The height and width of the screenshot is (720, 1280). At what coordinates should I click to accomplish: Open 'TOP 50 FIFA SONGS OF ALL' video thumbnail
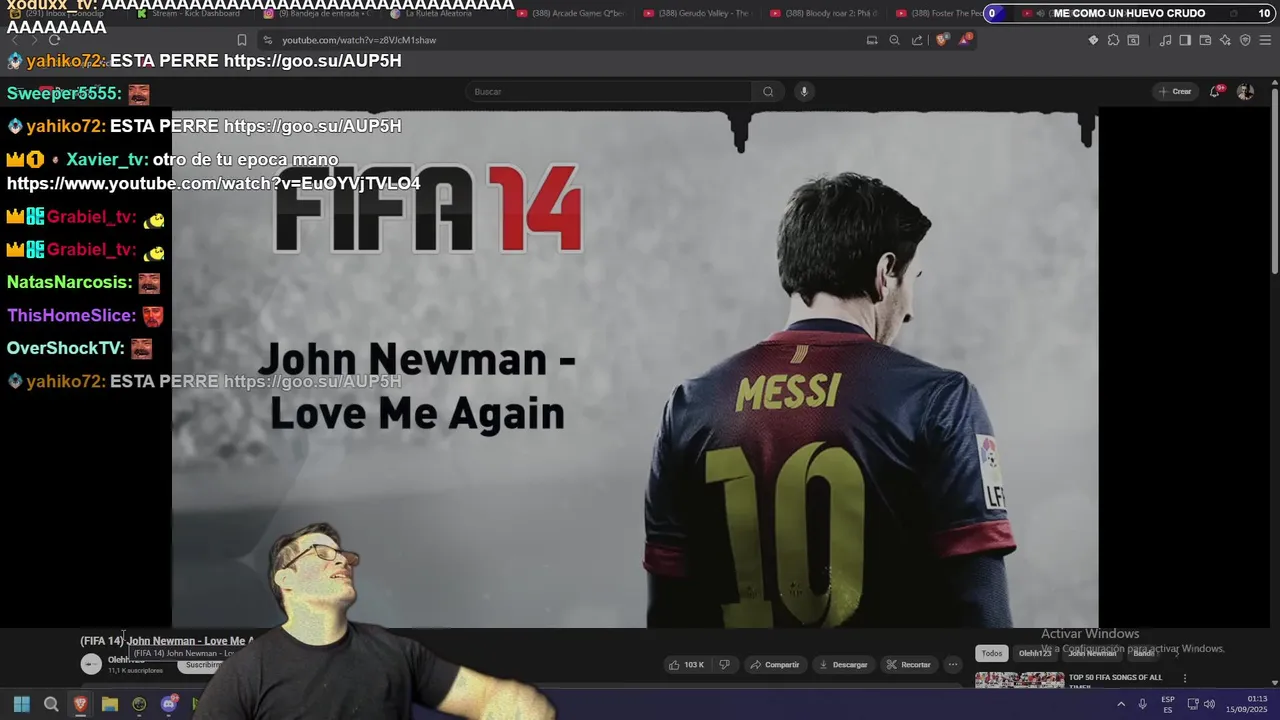pos(1020,681)
